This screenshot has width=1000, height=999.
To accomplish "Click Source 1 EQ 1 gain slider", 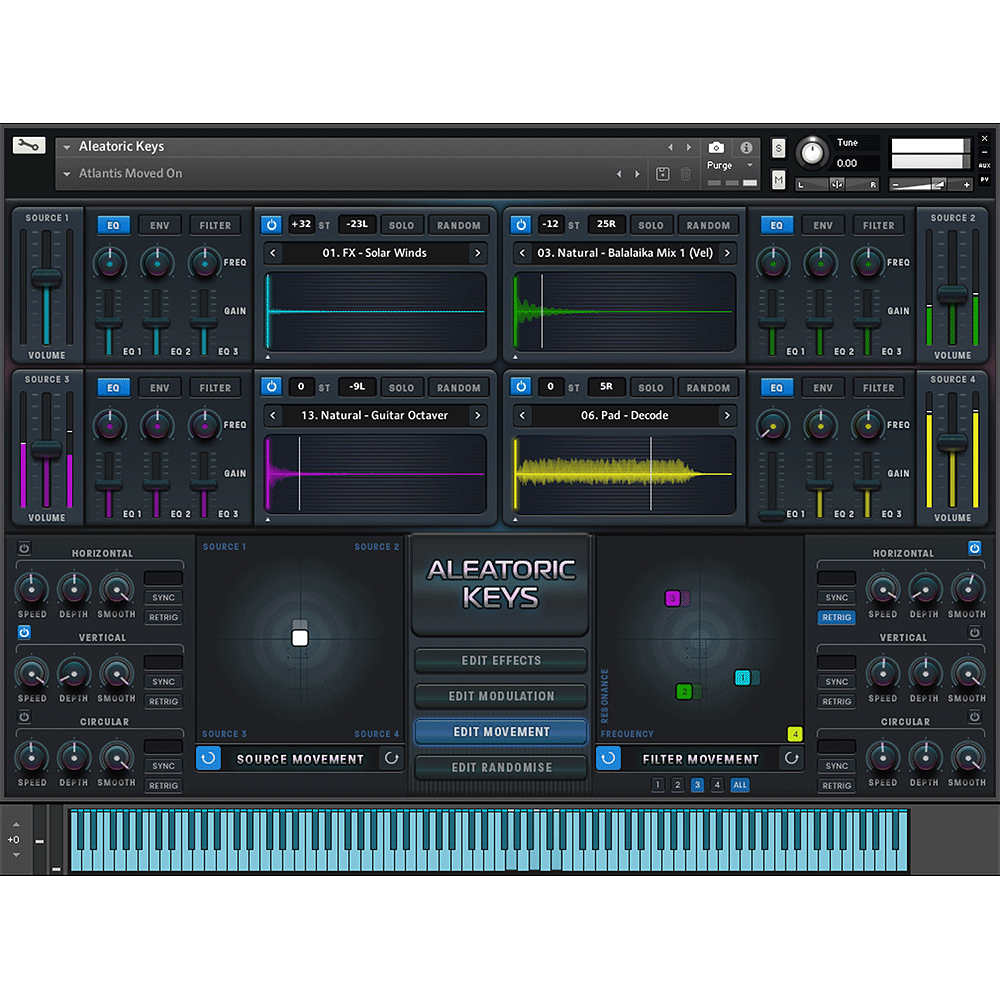I will (109, 323).
